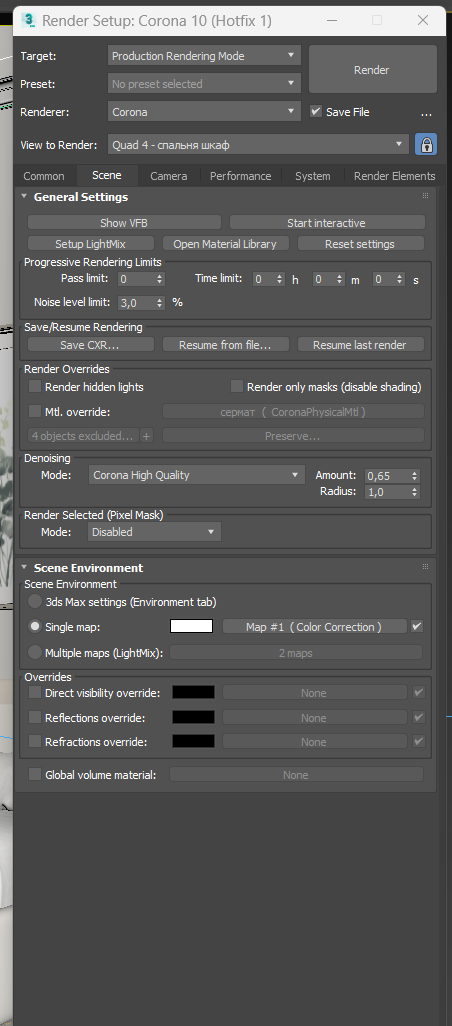Screen dimensions: 452x1026
Task: Open the Target rendering mode dropdown
Action: coord(204,56)
